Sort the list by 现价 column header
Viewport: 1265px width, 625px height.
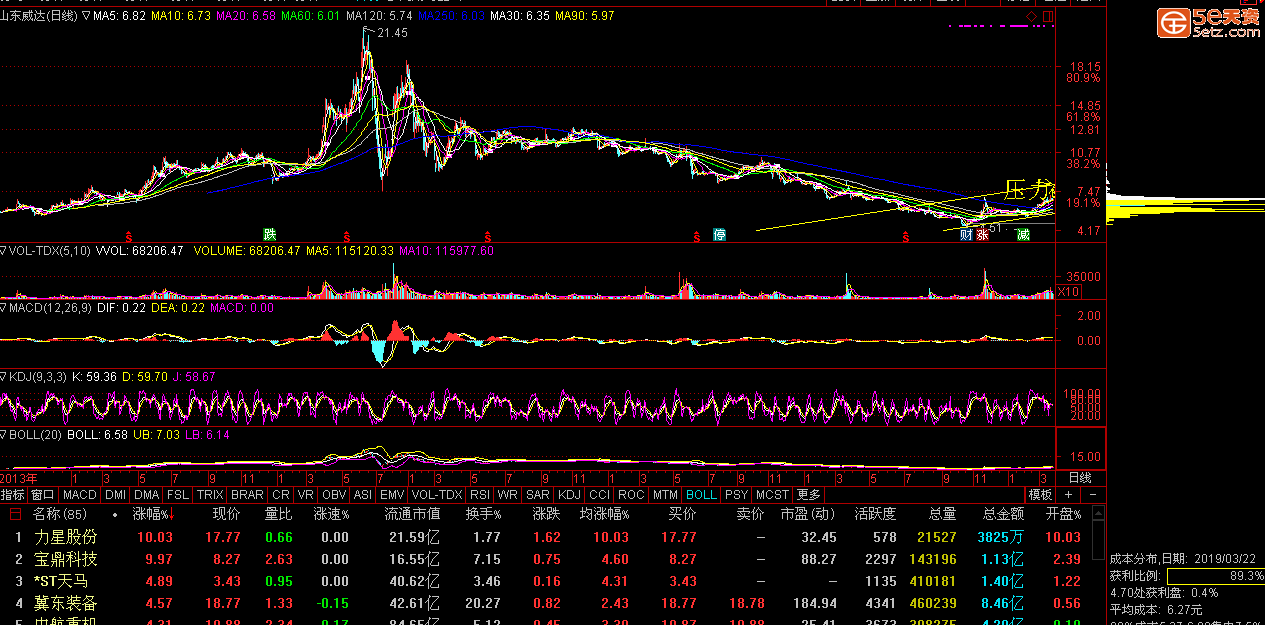click(226, 515)
